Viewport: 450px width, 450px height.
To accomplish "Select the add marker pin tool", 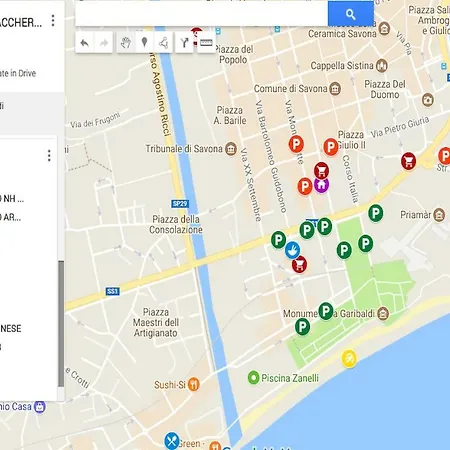I will pos(144,43).
